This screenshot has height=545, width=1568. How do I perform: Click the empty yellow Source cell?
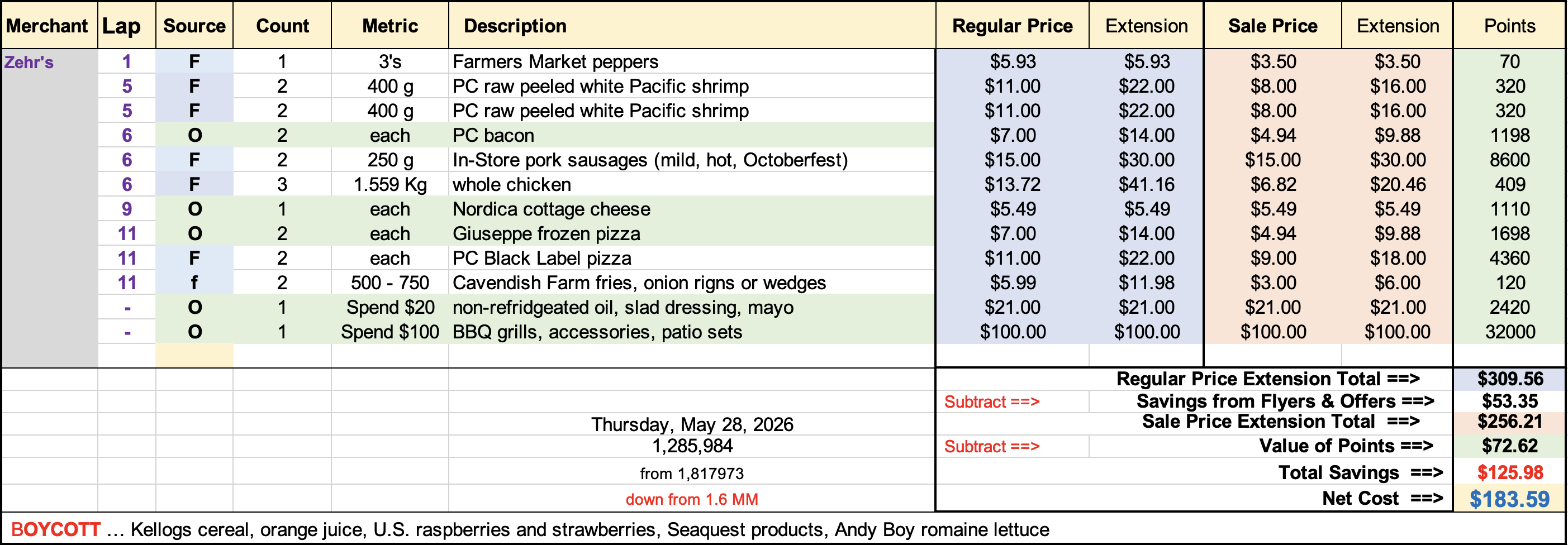(194, 355)
